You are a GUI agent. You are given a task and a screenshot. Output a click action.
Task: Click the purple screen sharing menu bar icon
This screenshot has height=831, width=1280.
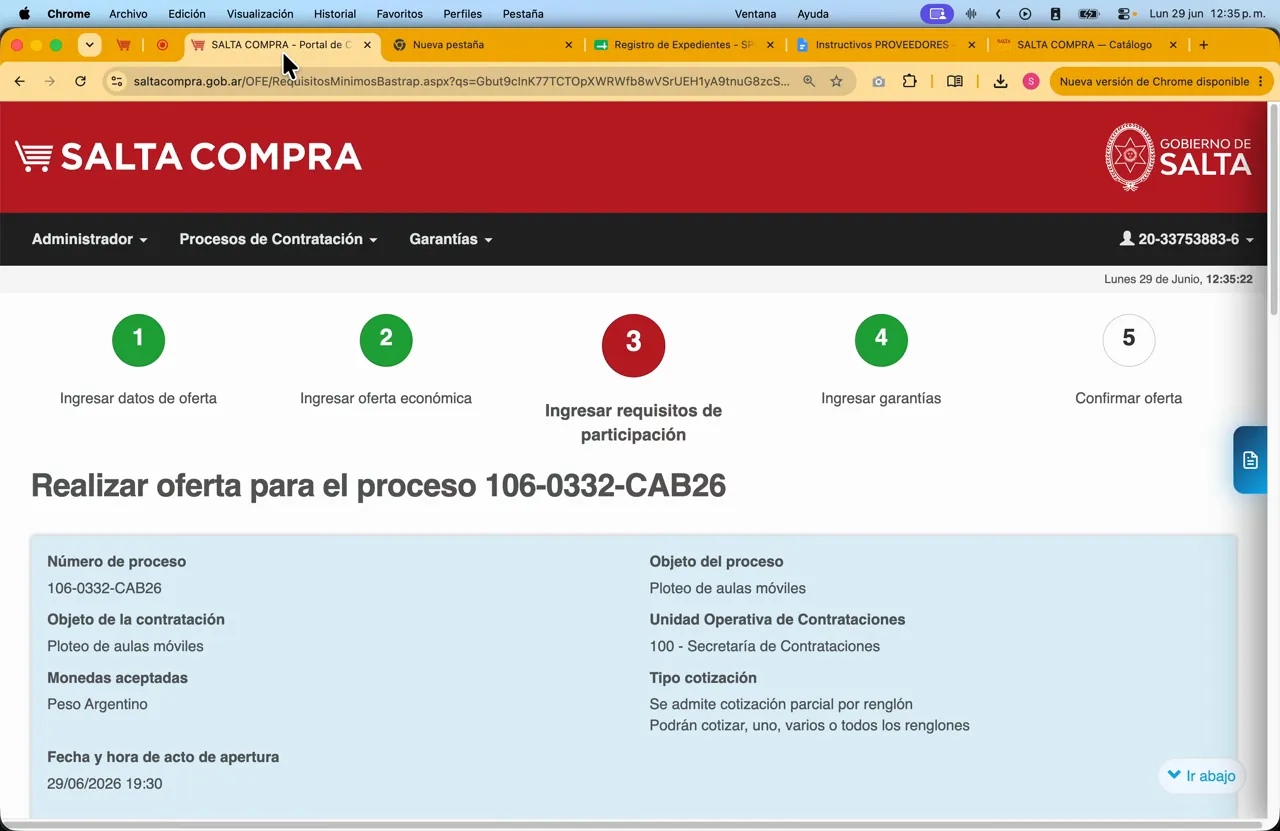click(937, 14)
